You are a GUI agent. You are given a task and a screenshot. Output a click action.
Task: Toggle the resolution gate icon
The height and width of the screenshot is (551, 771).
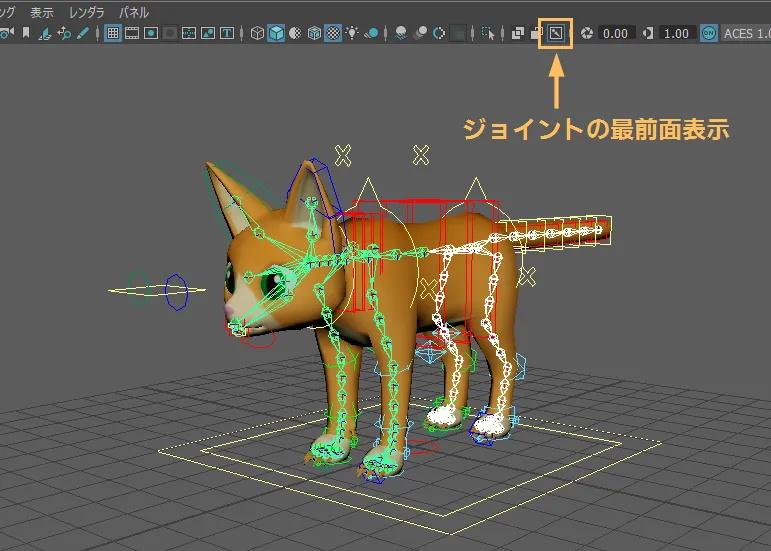coord(151,33)
